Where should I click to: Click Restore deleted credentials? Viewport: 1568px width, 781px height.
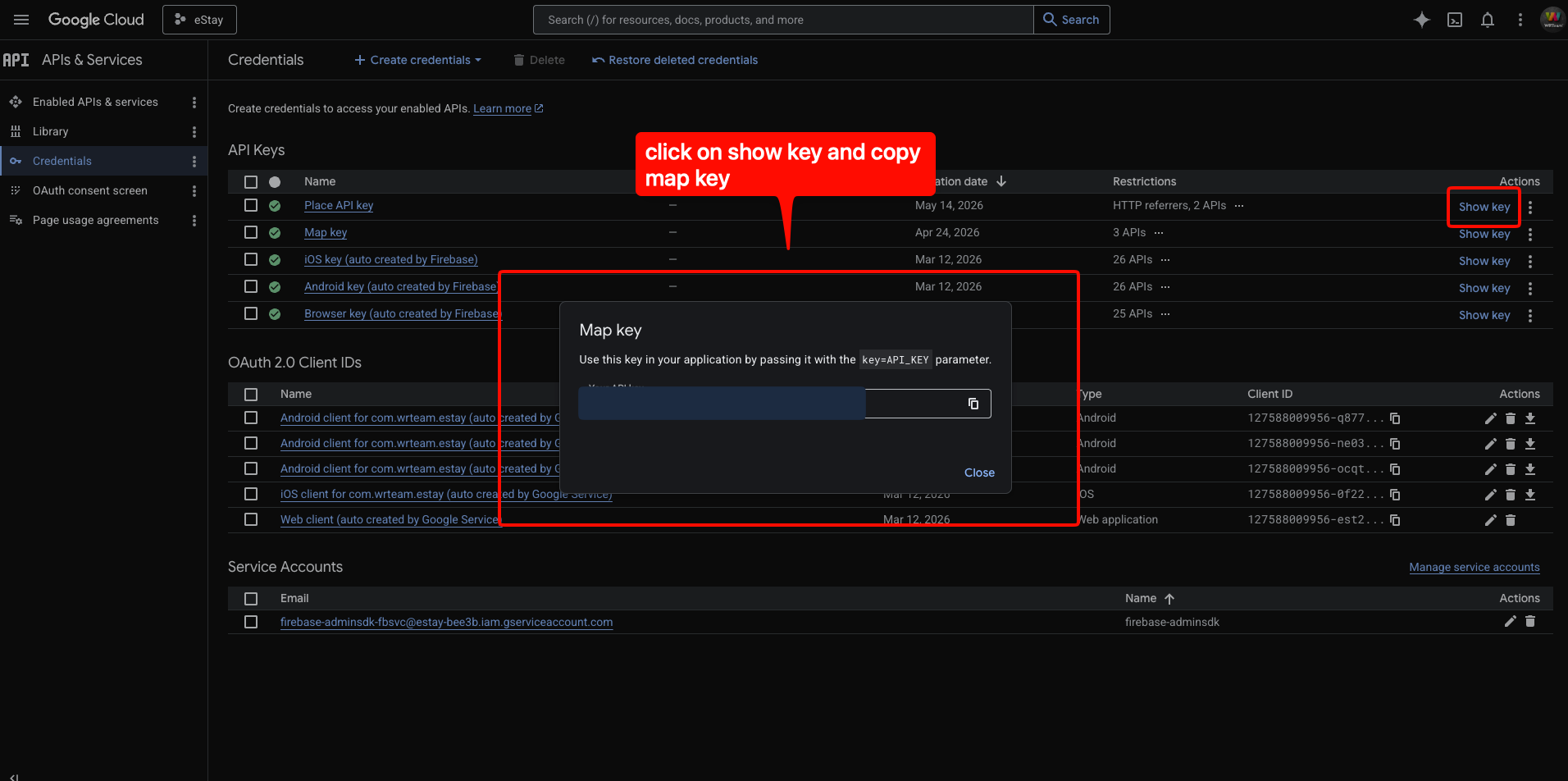(x=675, y=60)
